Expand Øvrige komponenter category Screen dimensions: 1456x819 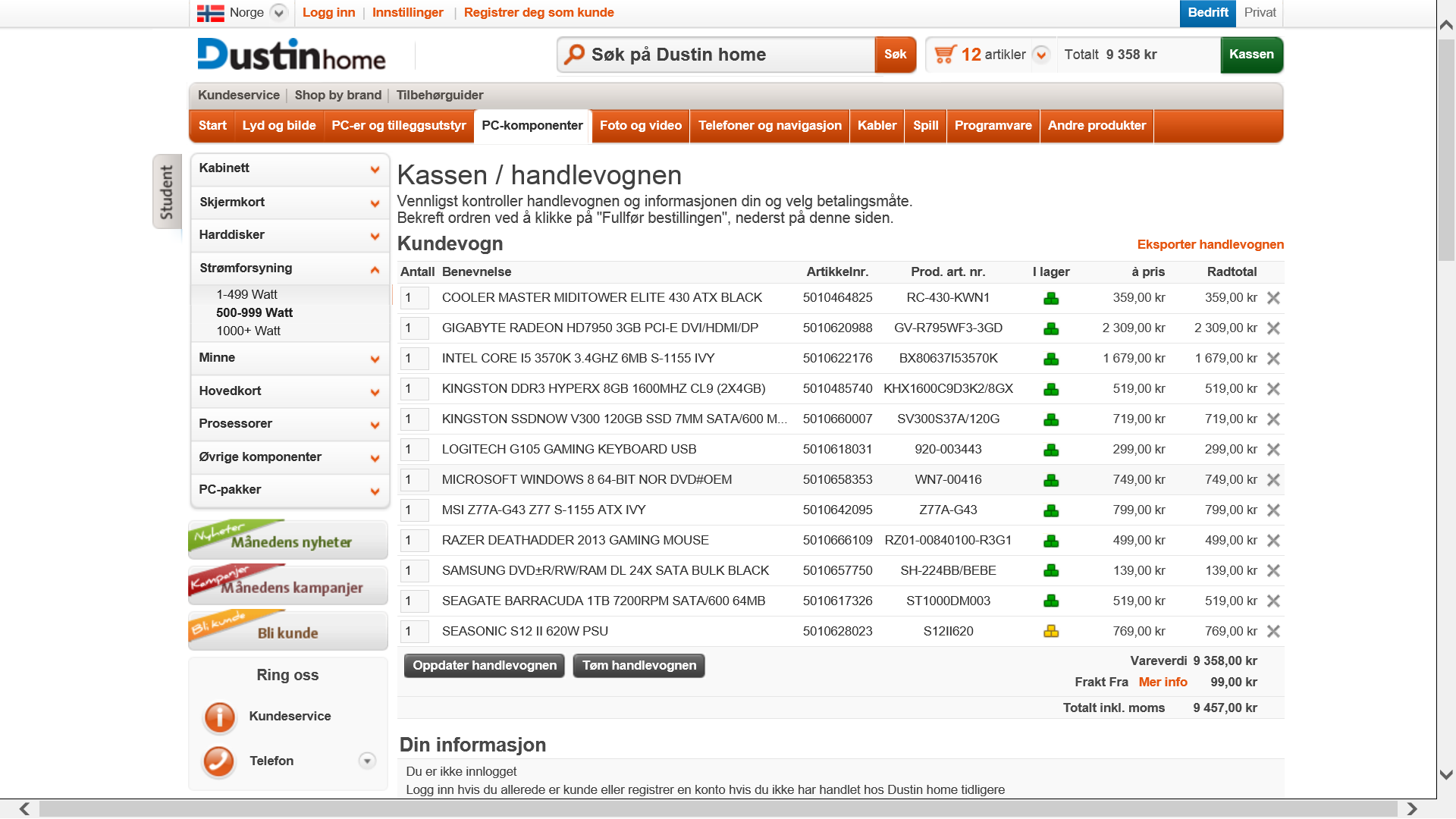[x=375, y=459]
